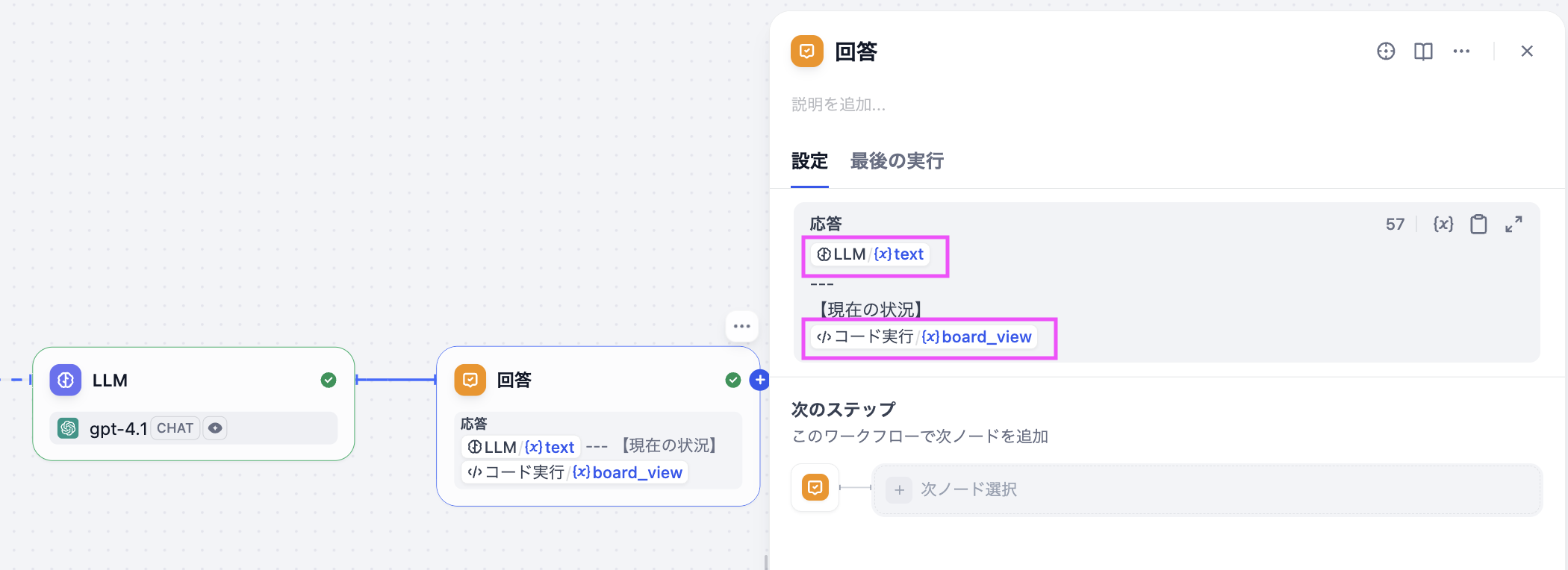Copy the 応答 content with clipboard icon
The height and width of the screenshot is (570, 1568).
(x=1478, y=224)
